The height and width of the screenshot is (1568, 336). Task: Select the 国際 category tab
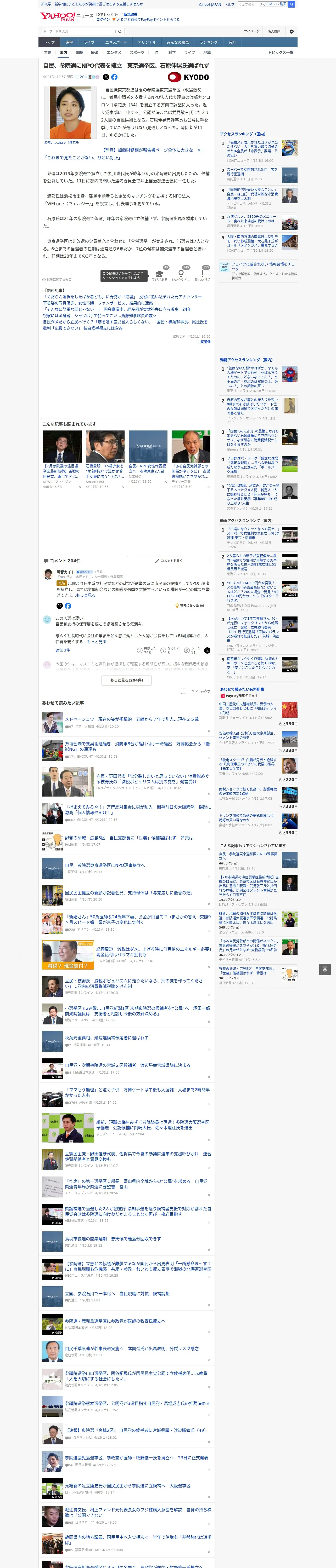coord(79,52)
